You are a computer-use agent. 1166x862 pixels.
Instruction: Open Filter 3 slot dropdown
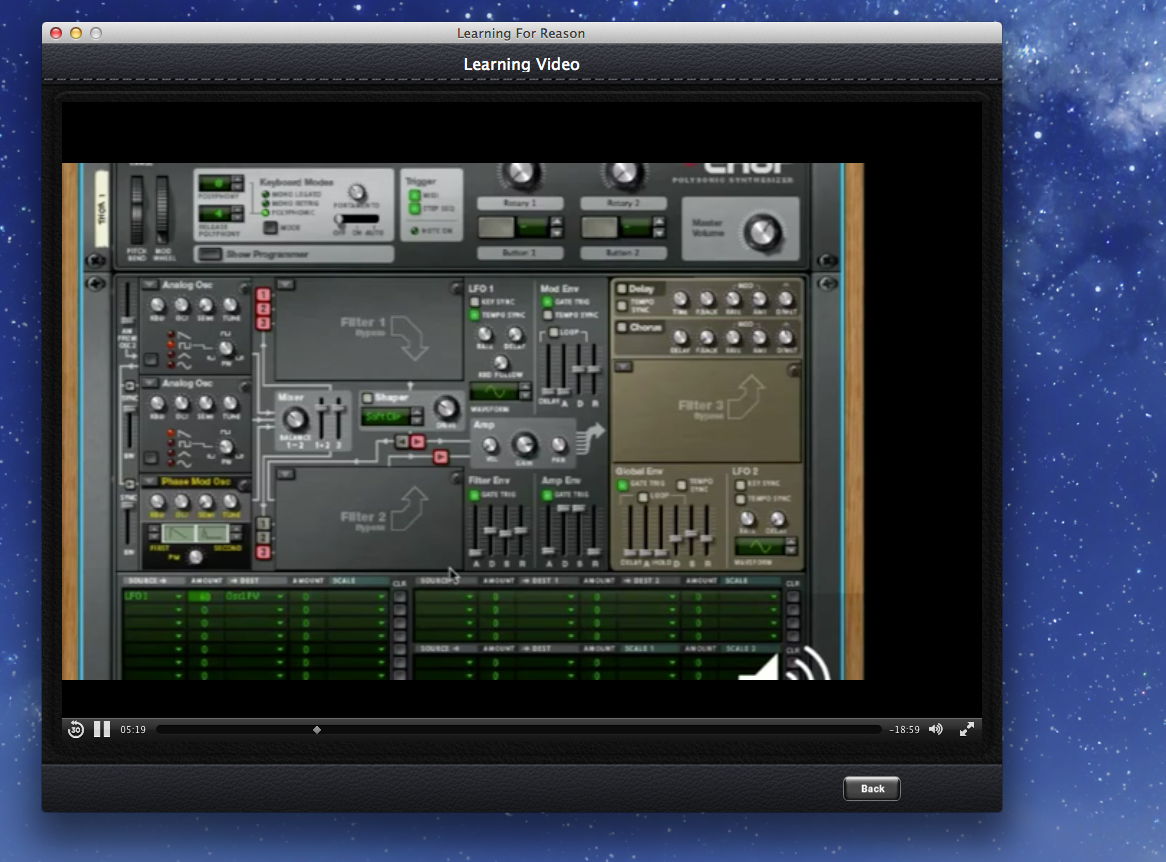623,367
